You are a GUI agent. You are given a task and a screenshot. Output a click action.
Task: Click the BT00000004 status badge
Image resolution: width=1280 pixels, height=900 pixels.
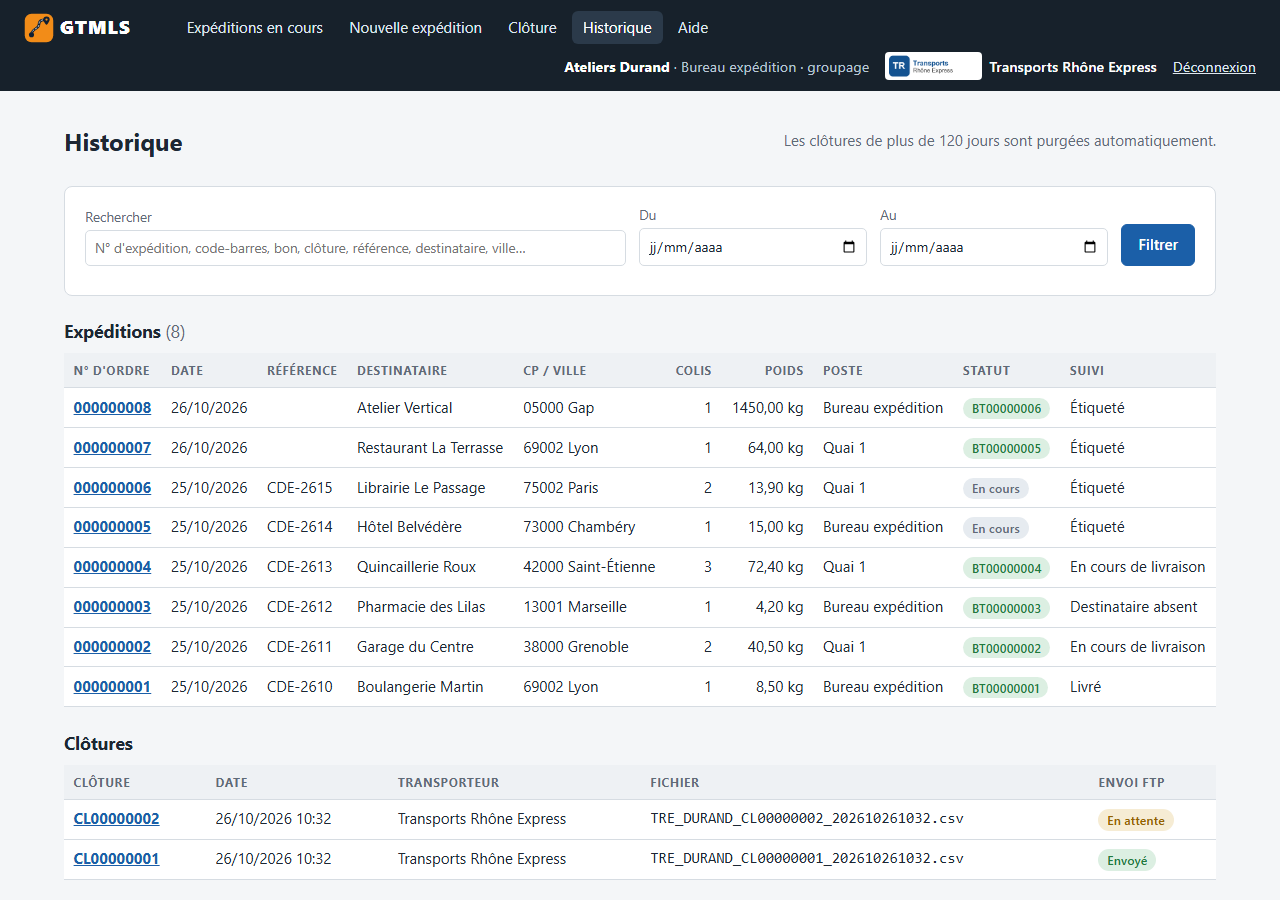(1006, 568)
